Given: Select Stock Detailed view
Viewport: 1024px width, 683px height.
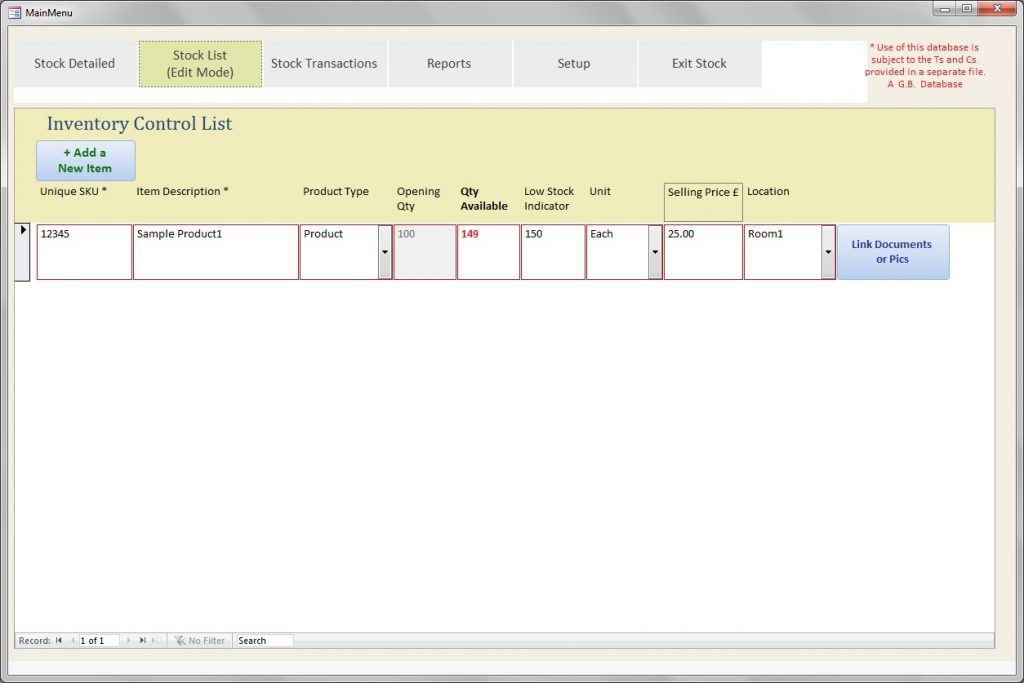Looking at the screenshot, I should click(74, 62).
